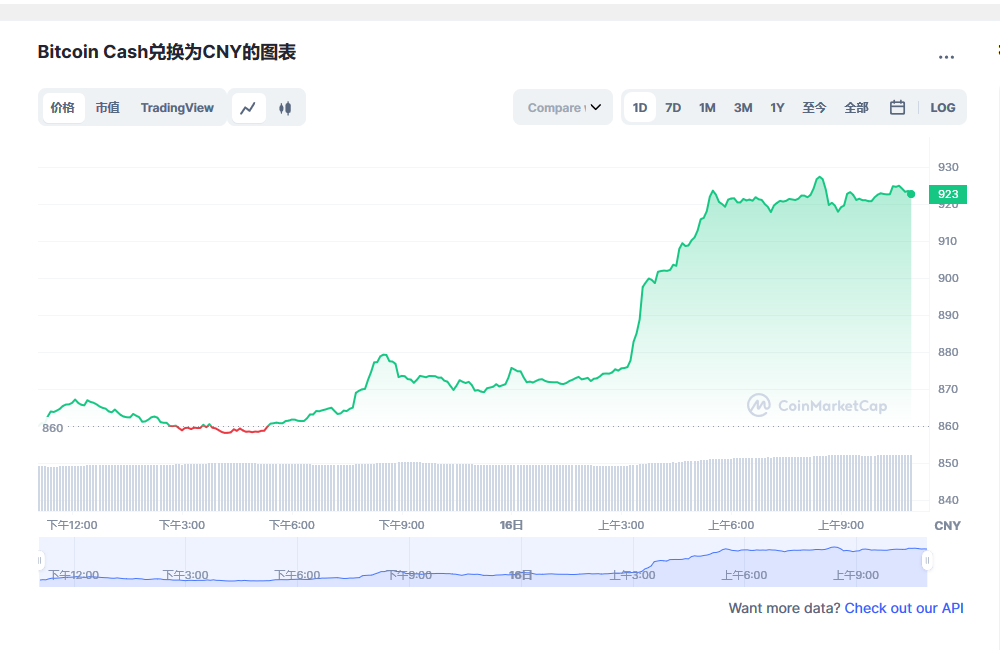
Task: Open the three-dot more options menu
Action: [946, 57]
